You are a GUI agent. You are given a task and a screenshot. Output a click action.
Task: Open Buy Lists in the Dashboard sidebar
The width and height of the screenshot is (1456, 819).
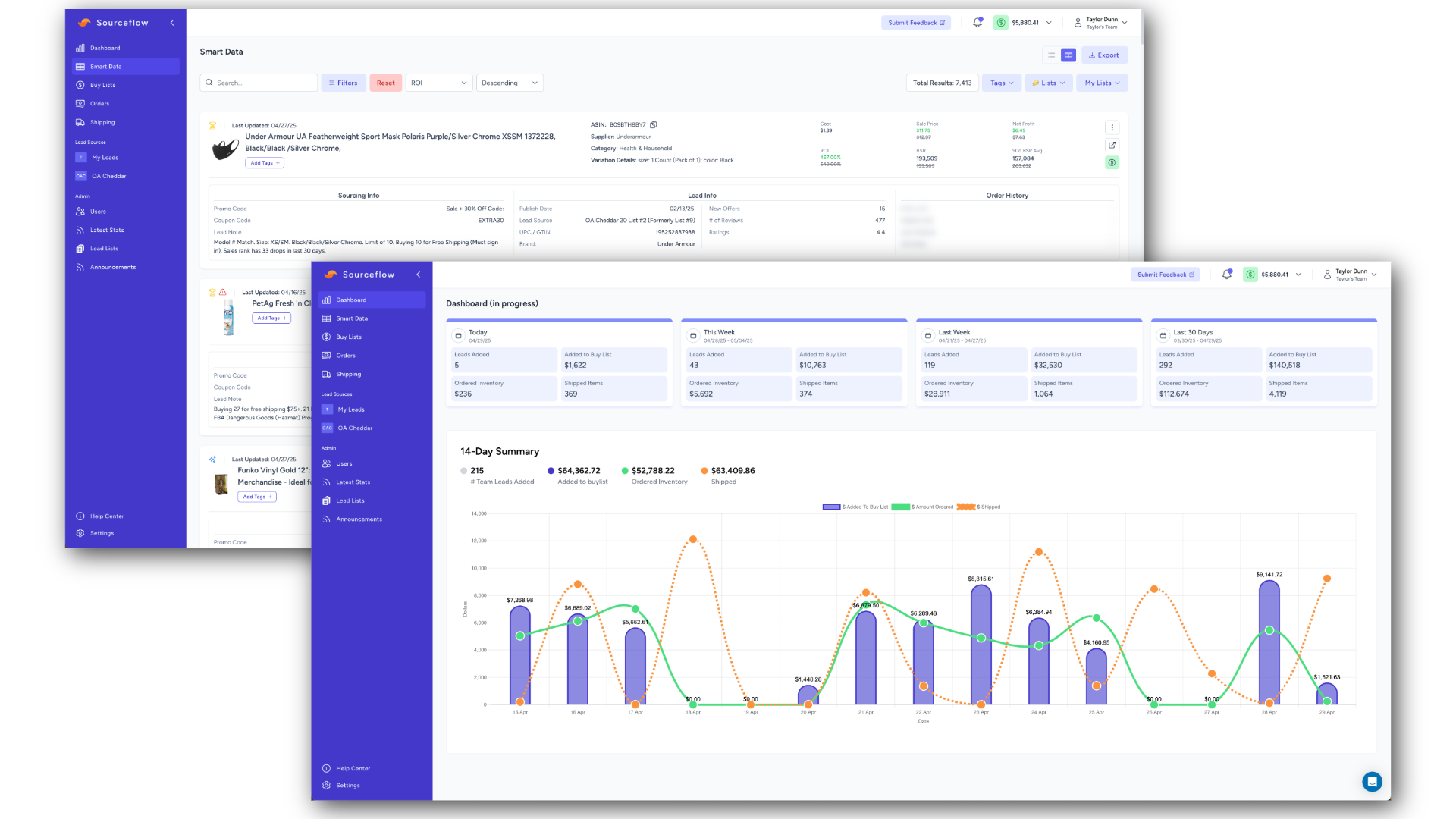(x=349, y=337)
